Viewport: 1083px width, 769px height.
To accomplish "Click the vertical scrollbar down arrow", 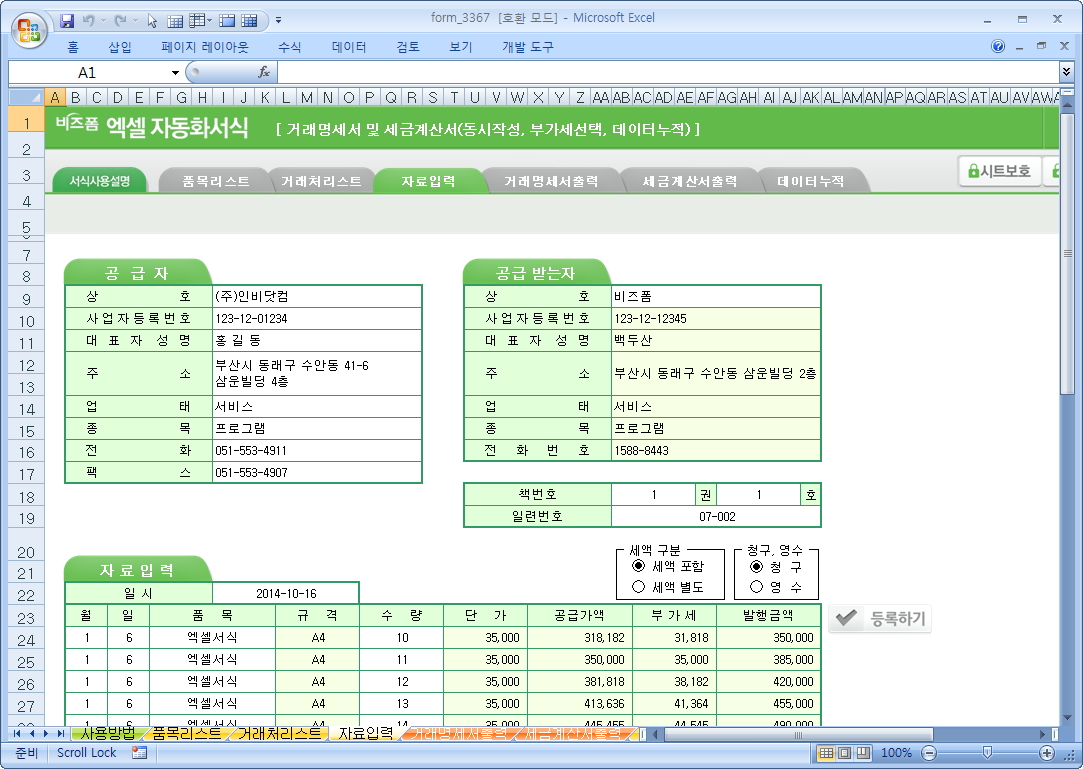I will pyautogui.click(x=1067, y=719).
